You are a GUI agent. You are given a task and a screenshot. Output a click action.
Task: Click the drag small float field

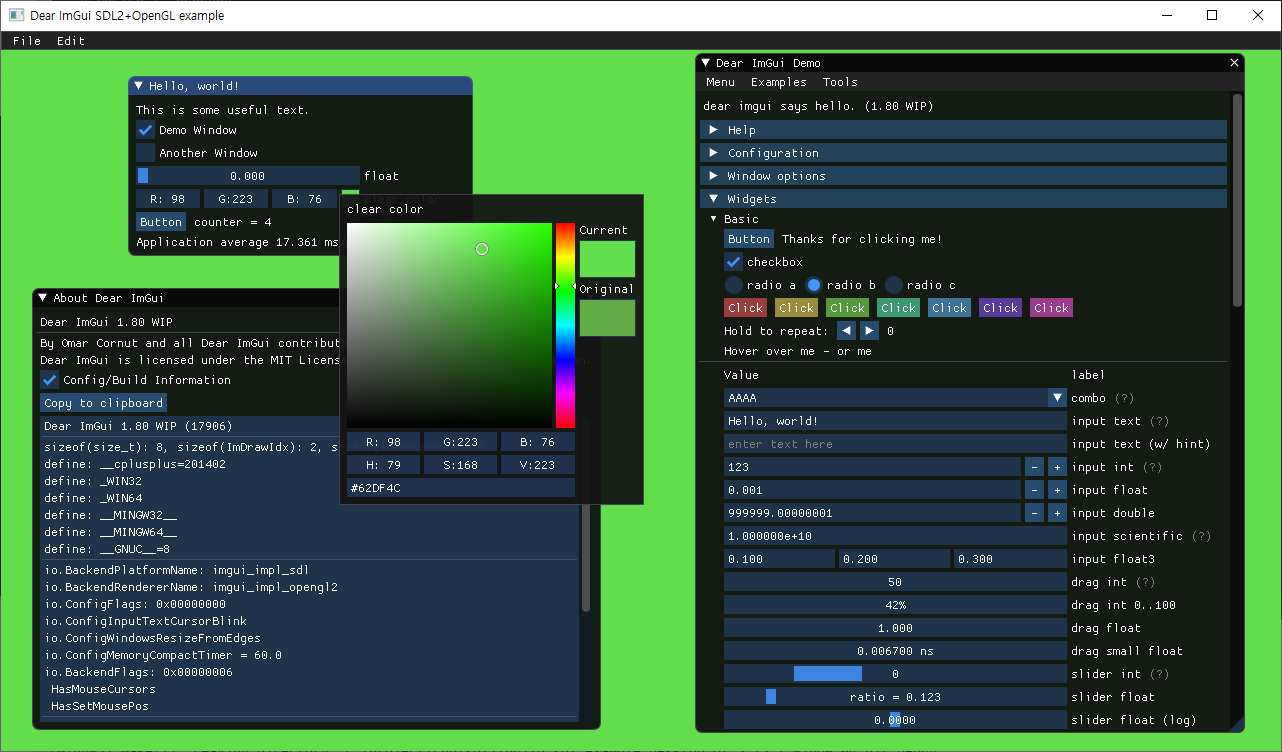(895, 651)
